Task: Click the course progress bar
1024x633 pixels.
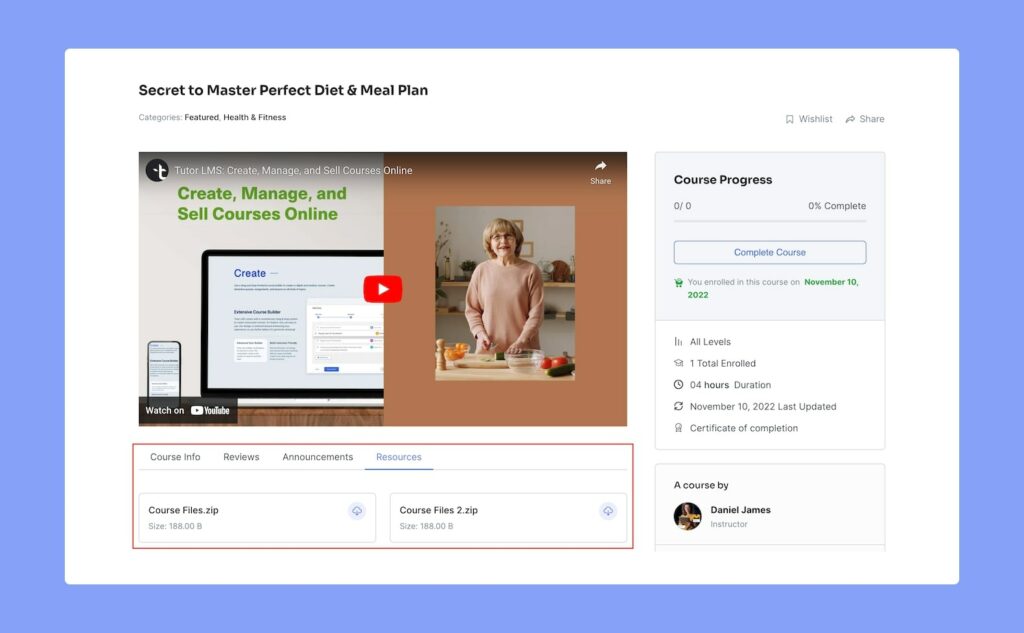Action: (x=769, y=221)
